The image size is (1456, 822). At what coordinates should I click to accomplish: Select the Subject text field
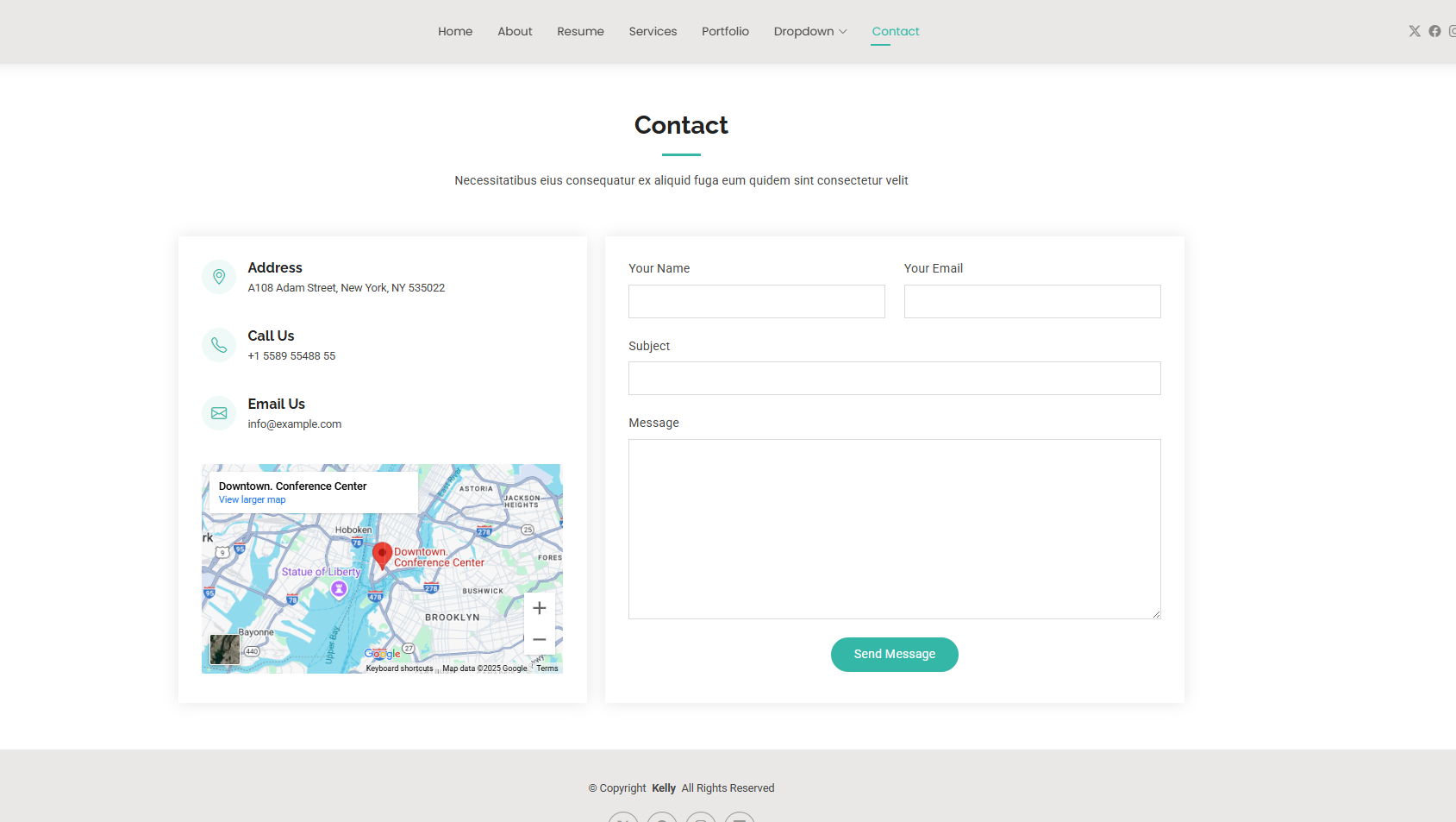[x=894, y=379]
